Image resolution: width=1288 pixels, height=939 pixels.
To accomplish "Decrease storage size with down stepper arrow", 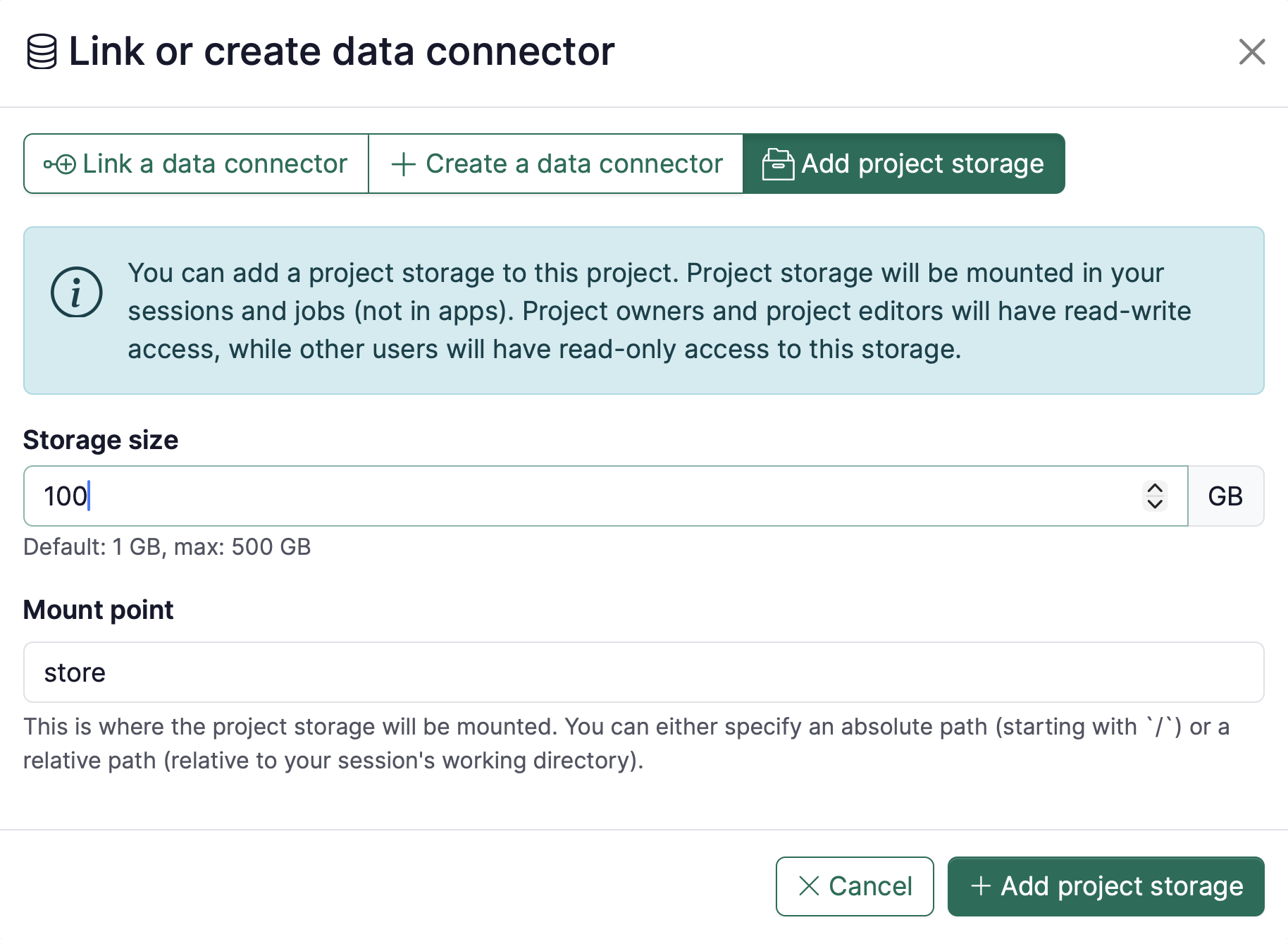I will click(x=1155, y=503).
